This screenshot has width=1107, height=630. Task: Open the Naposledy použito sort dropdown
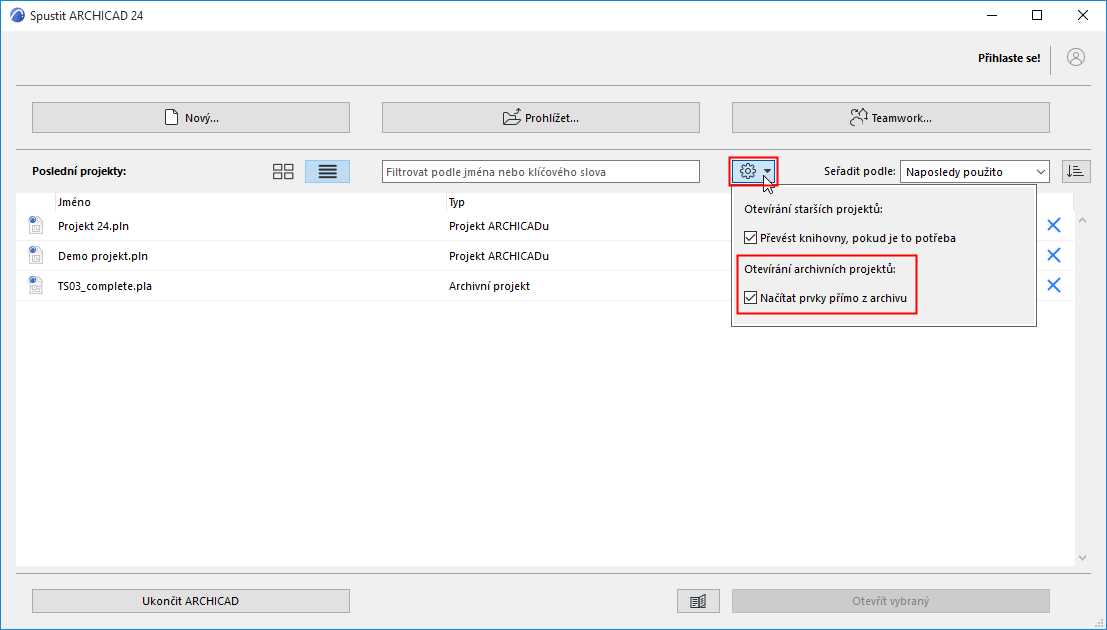tap(973, 171)
